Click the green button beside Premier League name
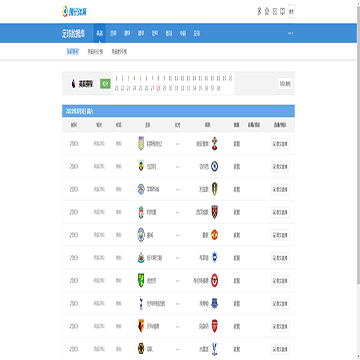The width and height of the screenshot is (360, 360). point(105,83)
